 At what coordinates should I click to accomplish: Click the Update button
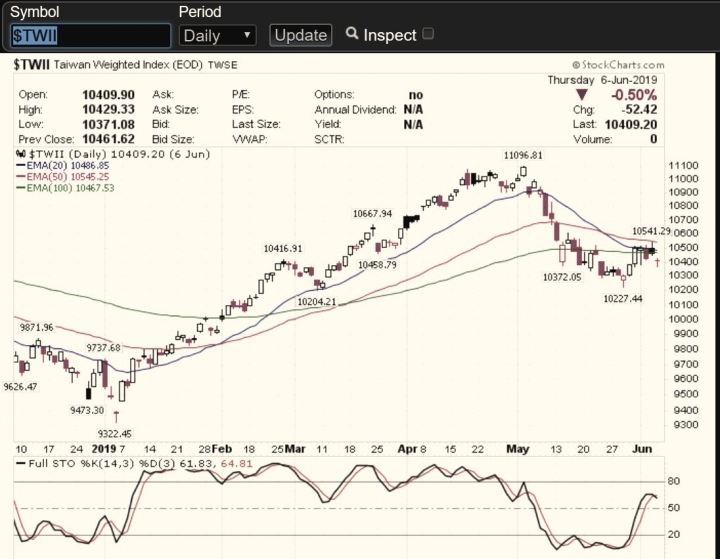click(x=301, y=35)
